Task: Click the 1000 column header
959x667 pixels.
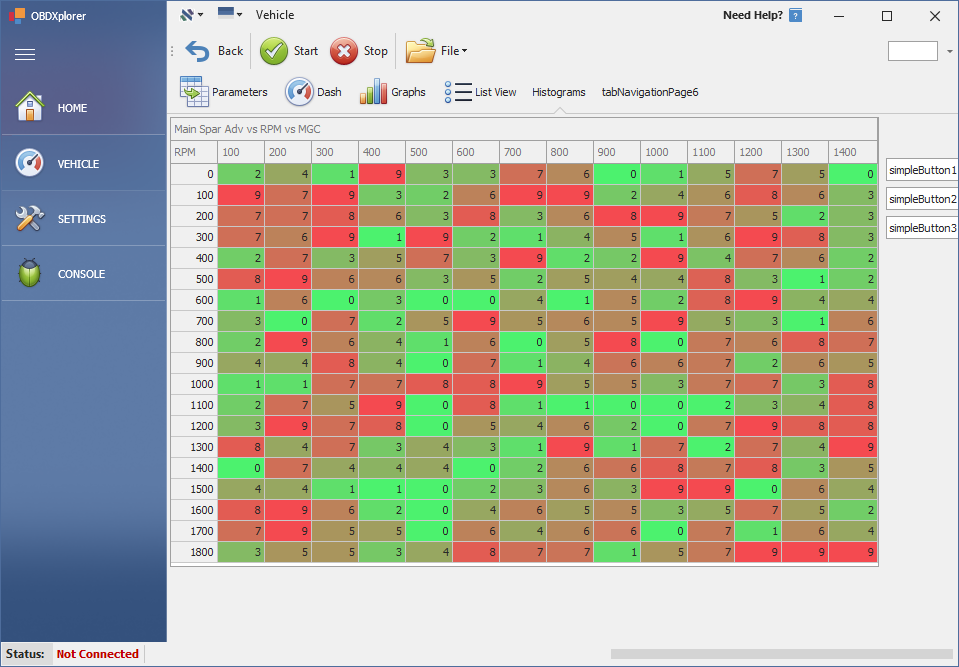Action: click(x=664, y=152)
